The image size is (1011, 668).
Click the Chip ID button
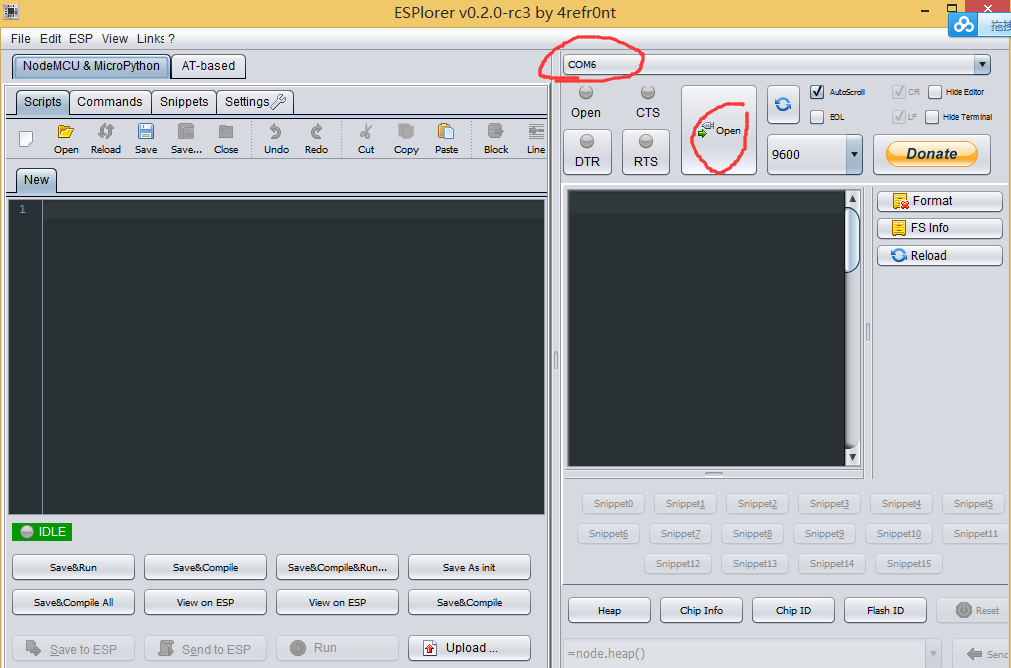pyautogui.click(x=793, y=610)
